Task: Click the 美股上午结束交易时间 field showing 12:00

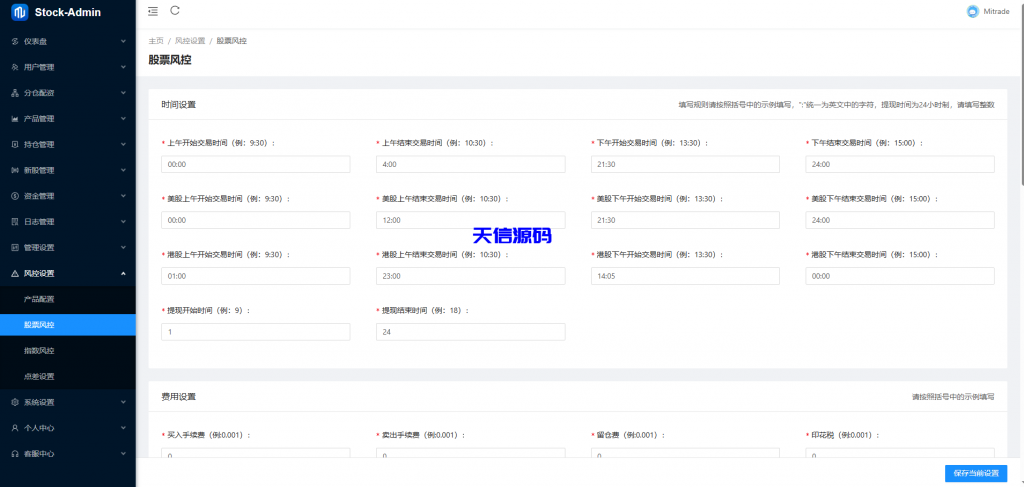Action: 470,220
